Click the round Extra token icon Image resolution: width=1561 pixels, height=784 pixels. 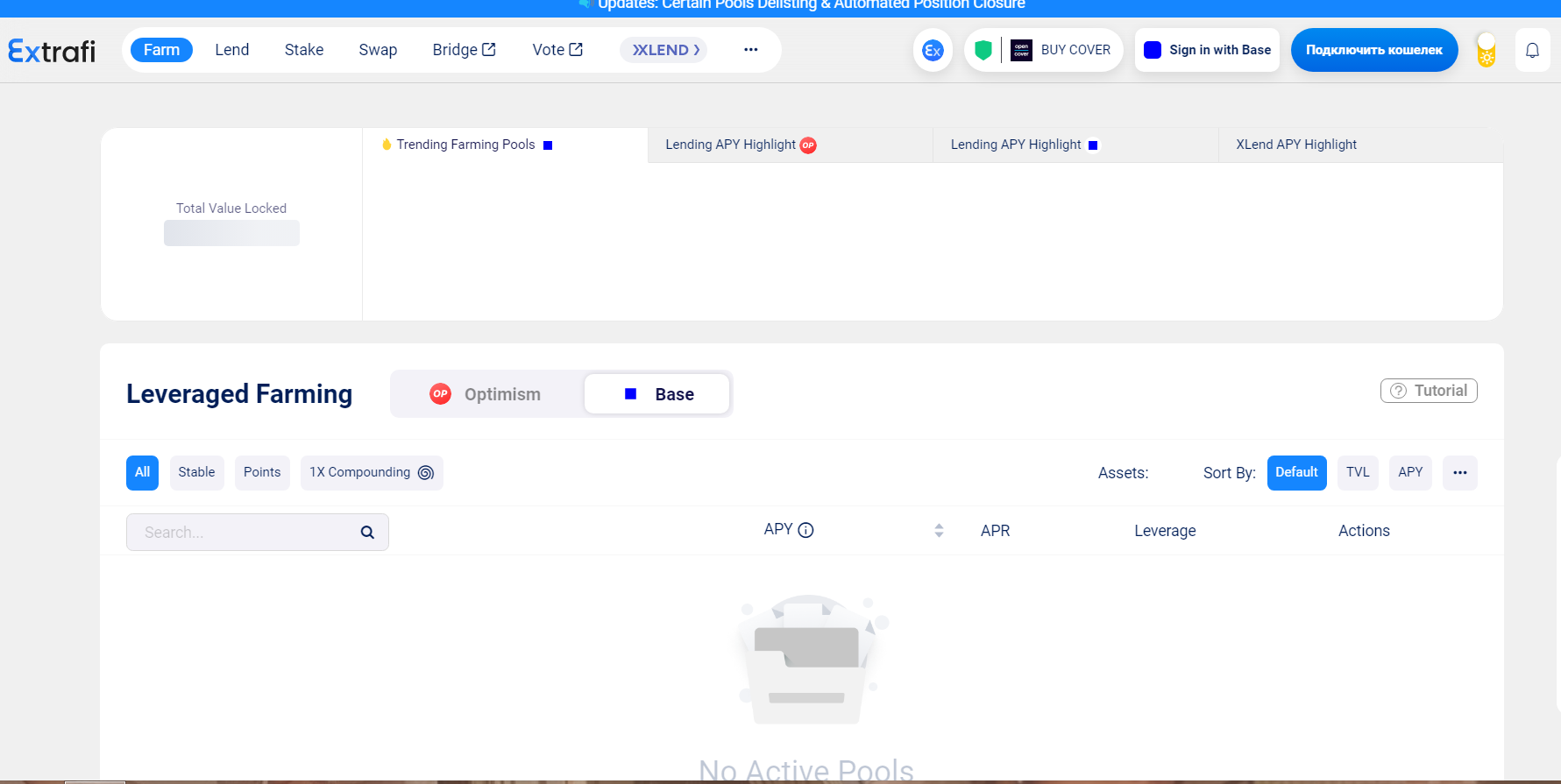[933, 51]
